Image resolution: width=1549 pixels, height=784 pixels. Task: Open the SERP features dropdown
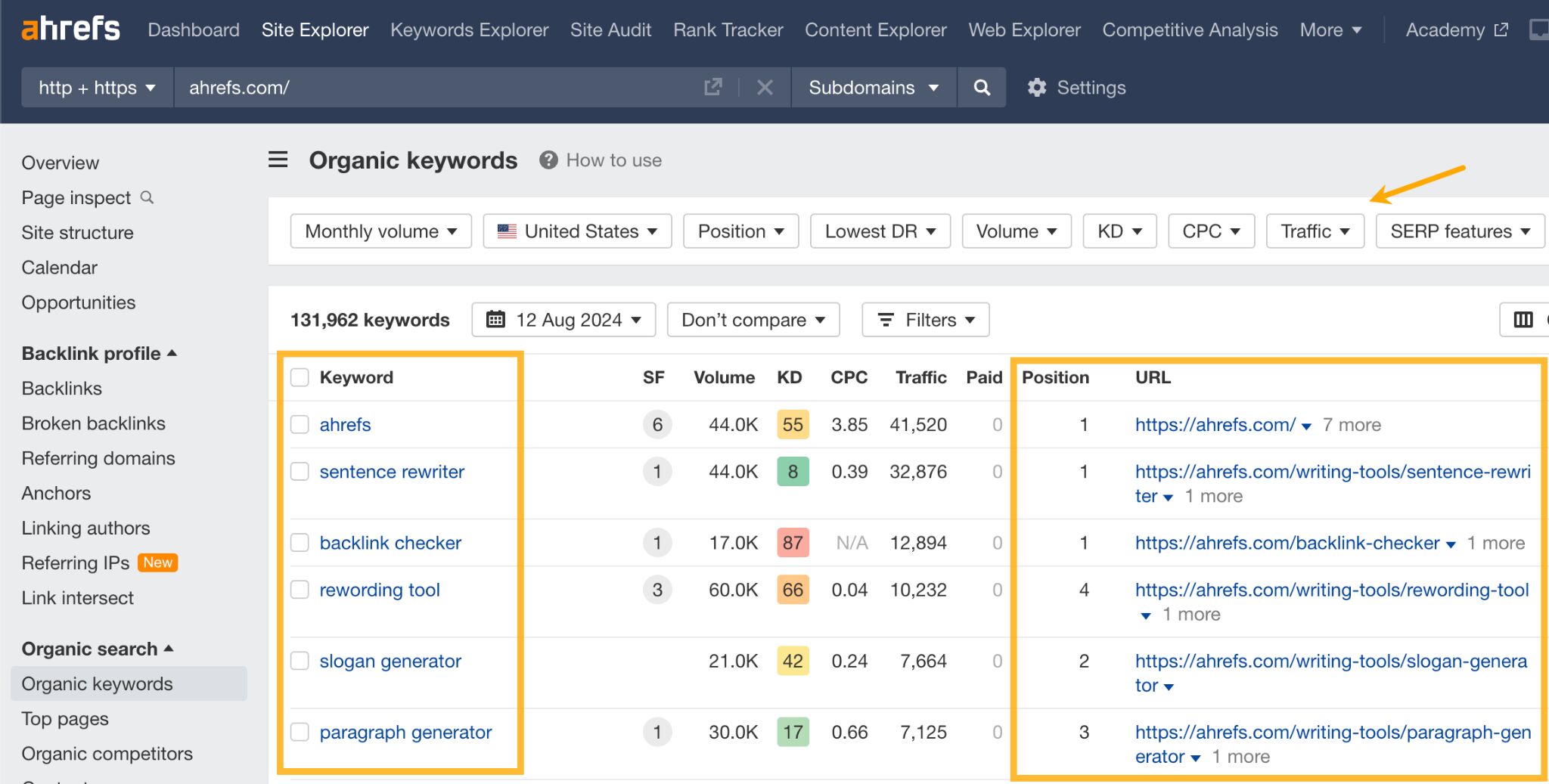coord(1460,231)
